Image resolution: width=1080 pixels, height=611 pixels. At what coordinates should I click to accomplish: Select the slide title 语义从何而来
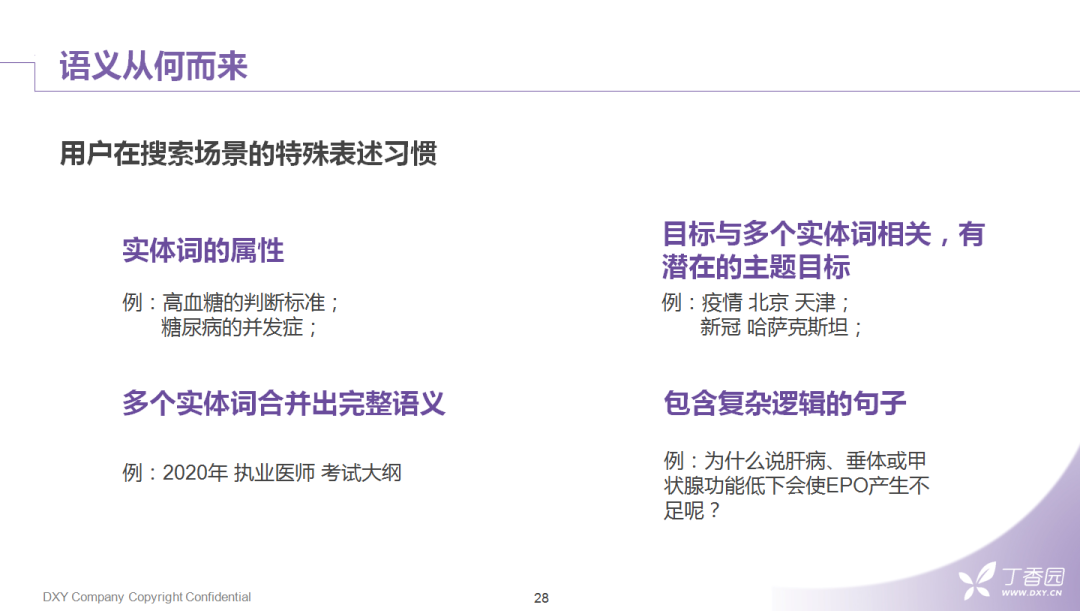click(x=153, y=66)
